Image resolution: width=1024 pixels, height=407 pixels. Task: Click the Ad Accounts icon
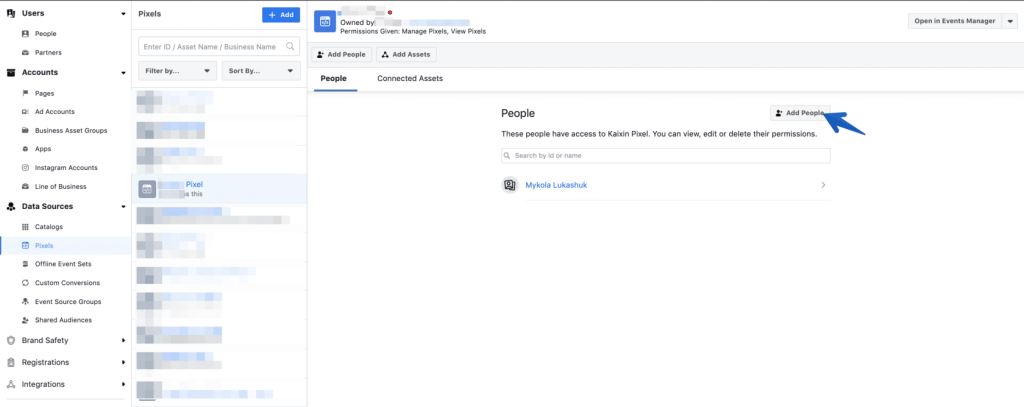point(25,112)
